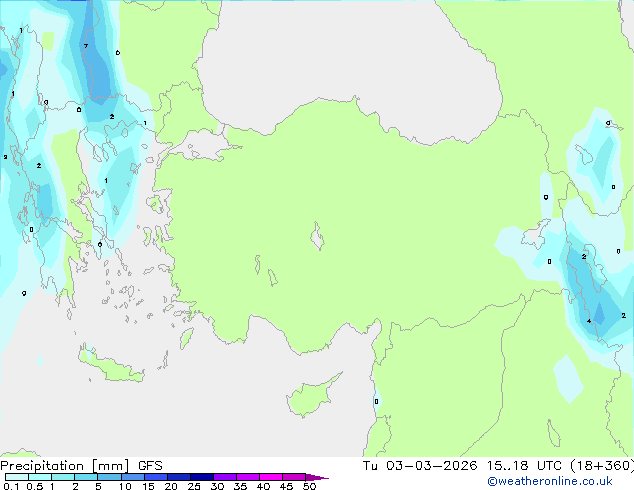Click the date text 'Tu 03-03-2026'
Screen dimensions: 634x490
[420, 466]
